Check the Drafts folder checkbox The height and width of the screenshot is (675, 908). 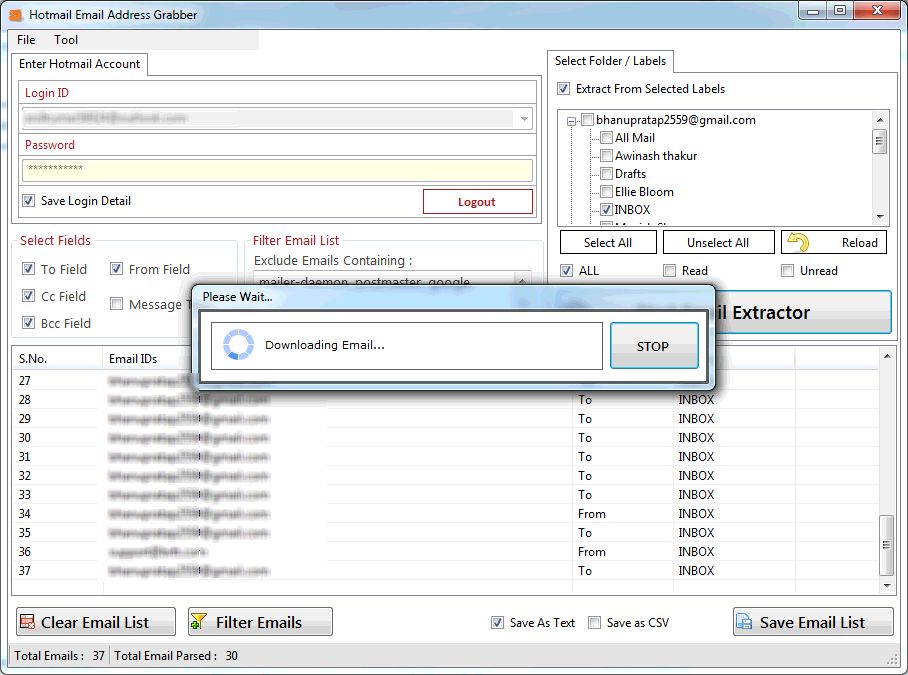tap(606, 174)
